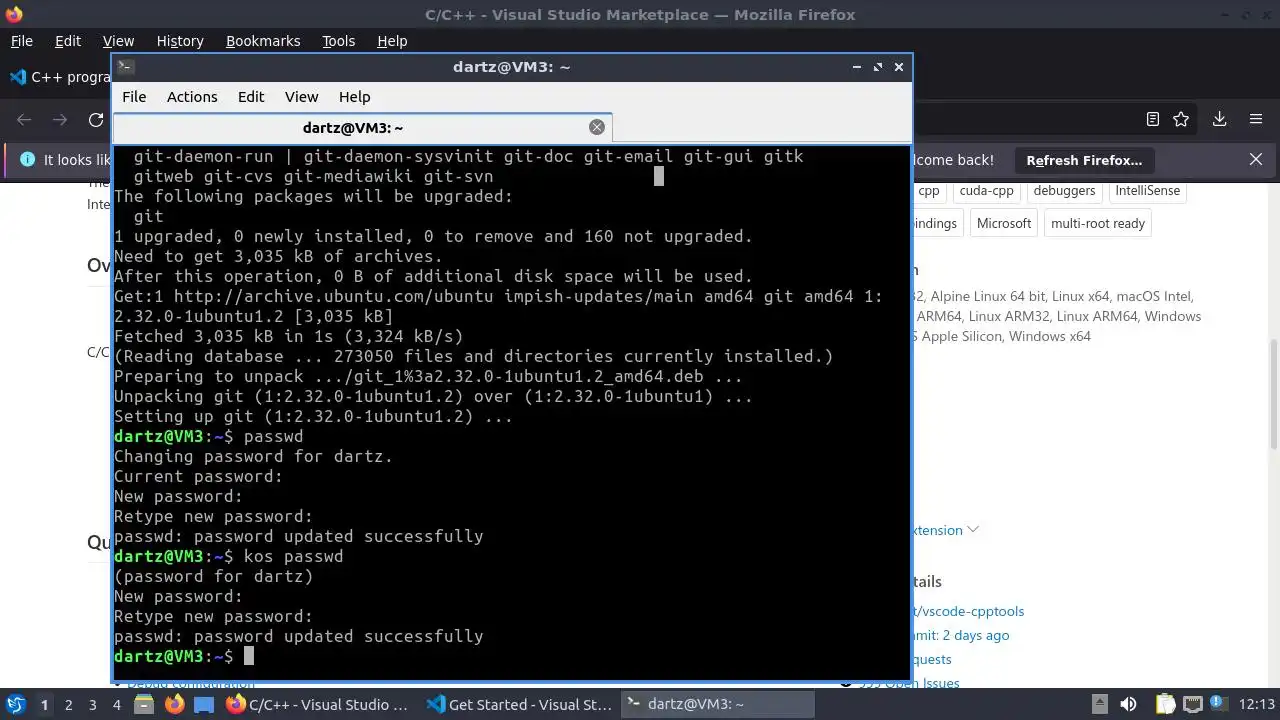
Task: Open Firefox's Bookmarks menu
Action: (263, 41)
